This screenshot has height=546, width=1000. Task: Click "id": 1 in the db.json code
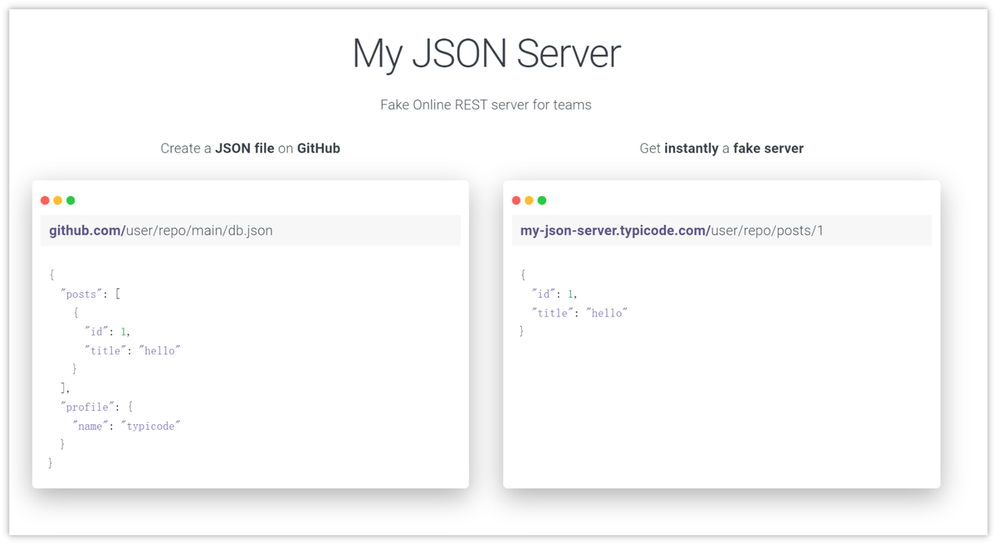coord(108,331)
